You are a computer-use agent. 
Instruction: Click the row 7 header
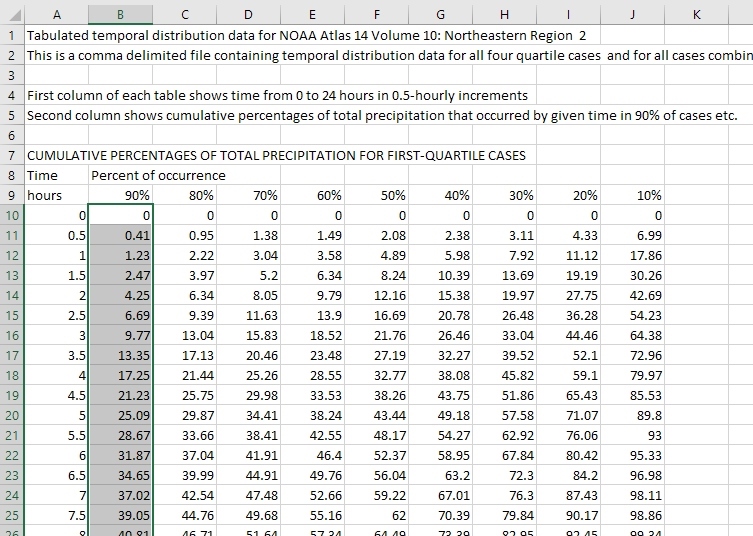[12, 155]
